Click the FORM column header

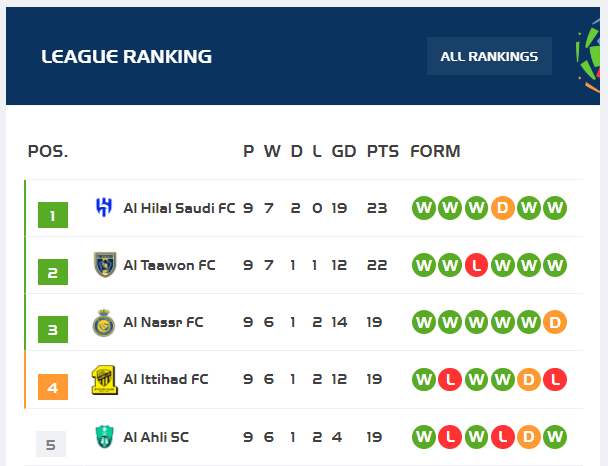point(435,151)
